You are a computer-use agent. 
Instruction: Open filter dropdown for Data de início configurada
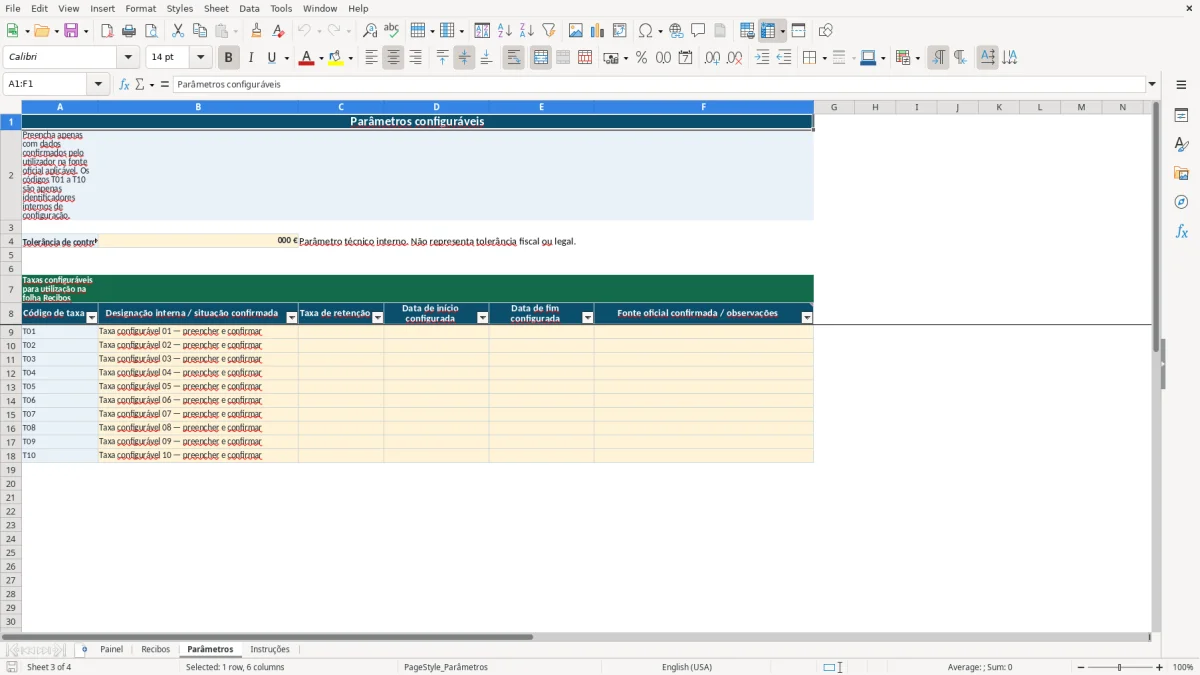pyautogui.click(x=483, y=317)
